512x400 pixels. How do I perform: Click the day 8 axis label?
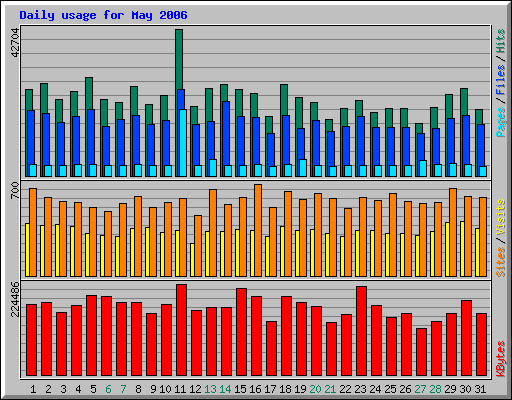coord(138,389)
